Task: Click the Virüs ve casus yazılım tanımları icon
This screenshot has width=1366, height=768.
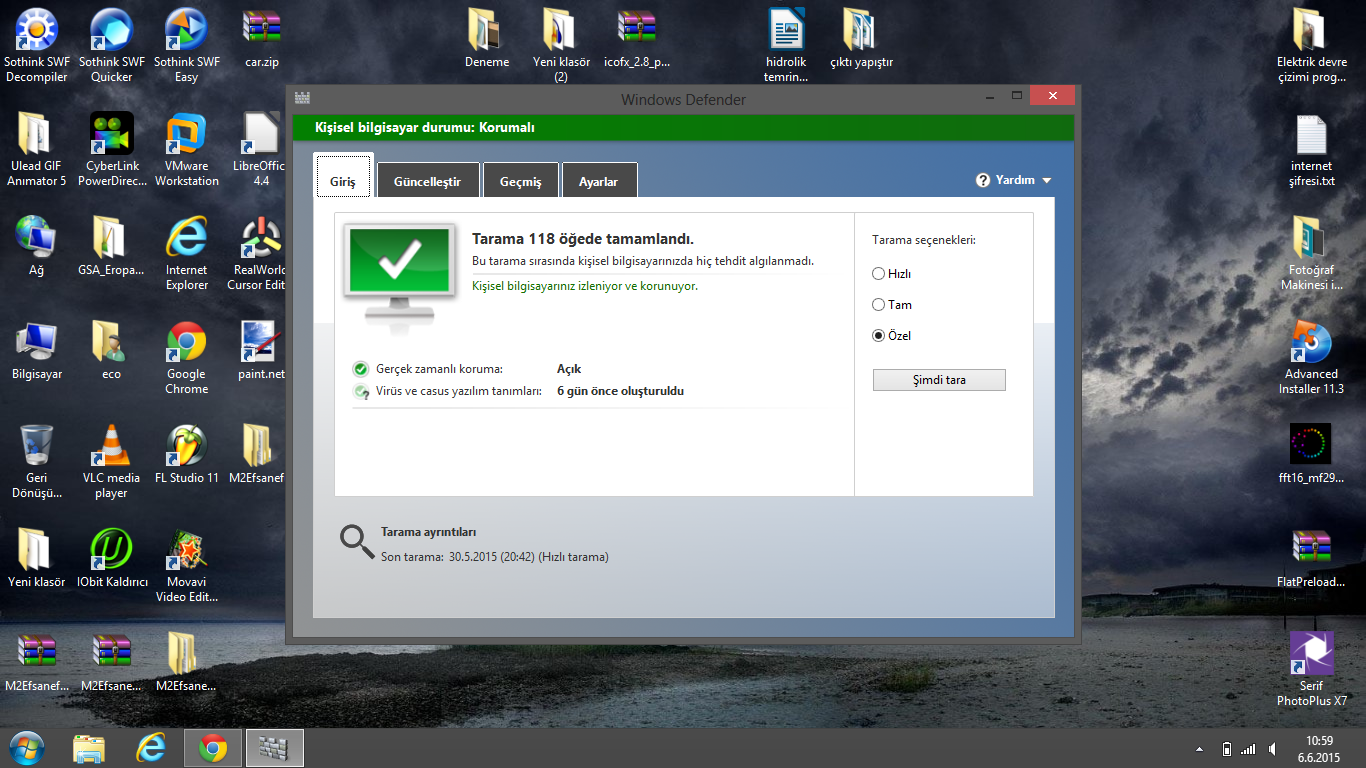Action: [361, 391]
